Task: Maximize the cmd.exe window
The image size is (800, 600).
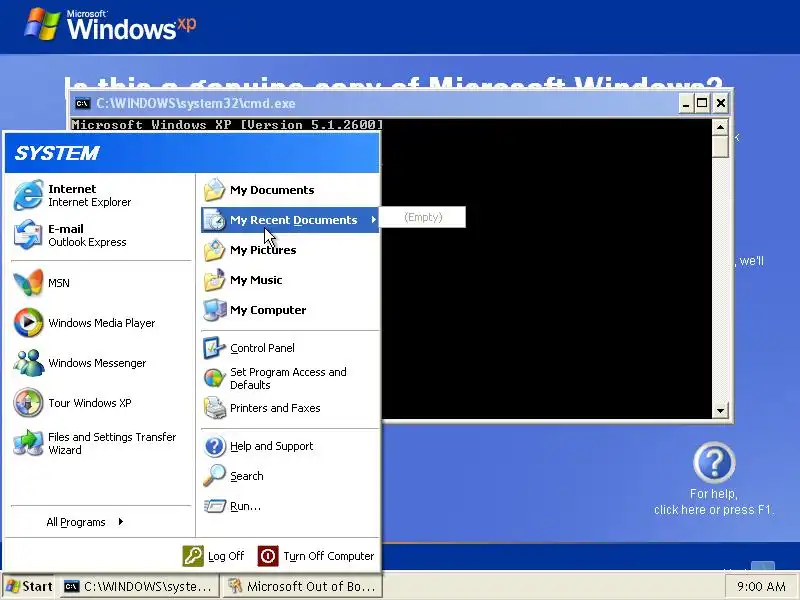Action: 702,104
